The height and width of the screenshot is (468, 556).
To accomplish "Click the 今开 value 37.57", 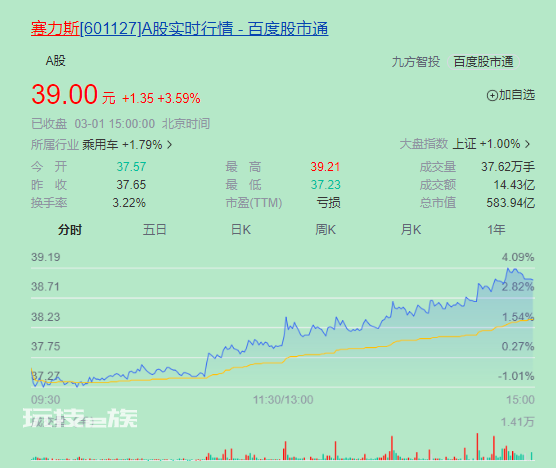I will click(131, 167).
